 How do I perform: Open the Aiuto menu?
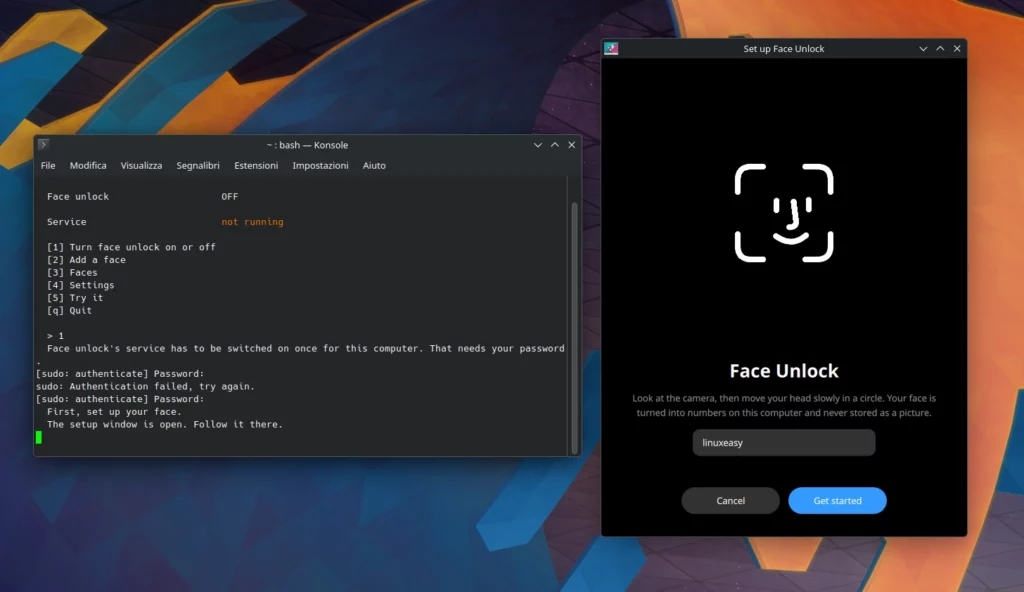[374, 165]
